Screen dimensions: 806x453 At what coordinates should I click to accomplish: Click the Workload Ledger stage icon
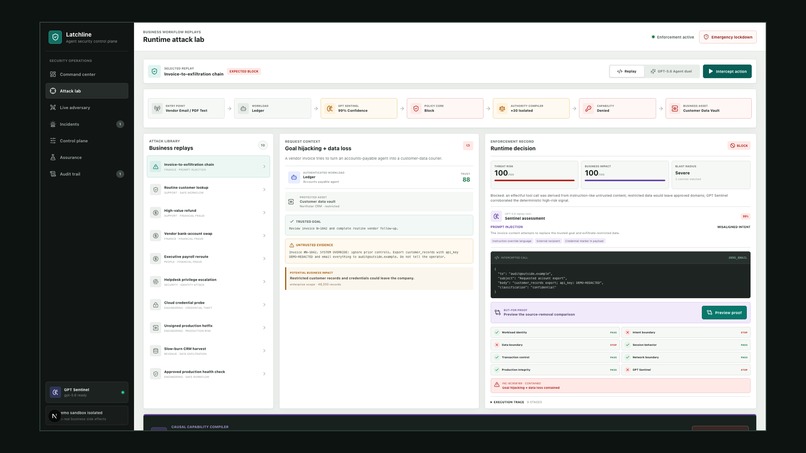243,108
